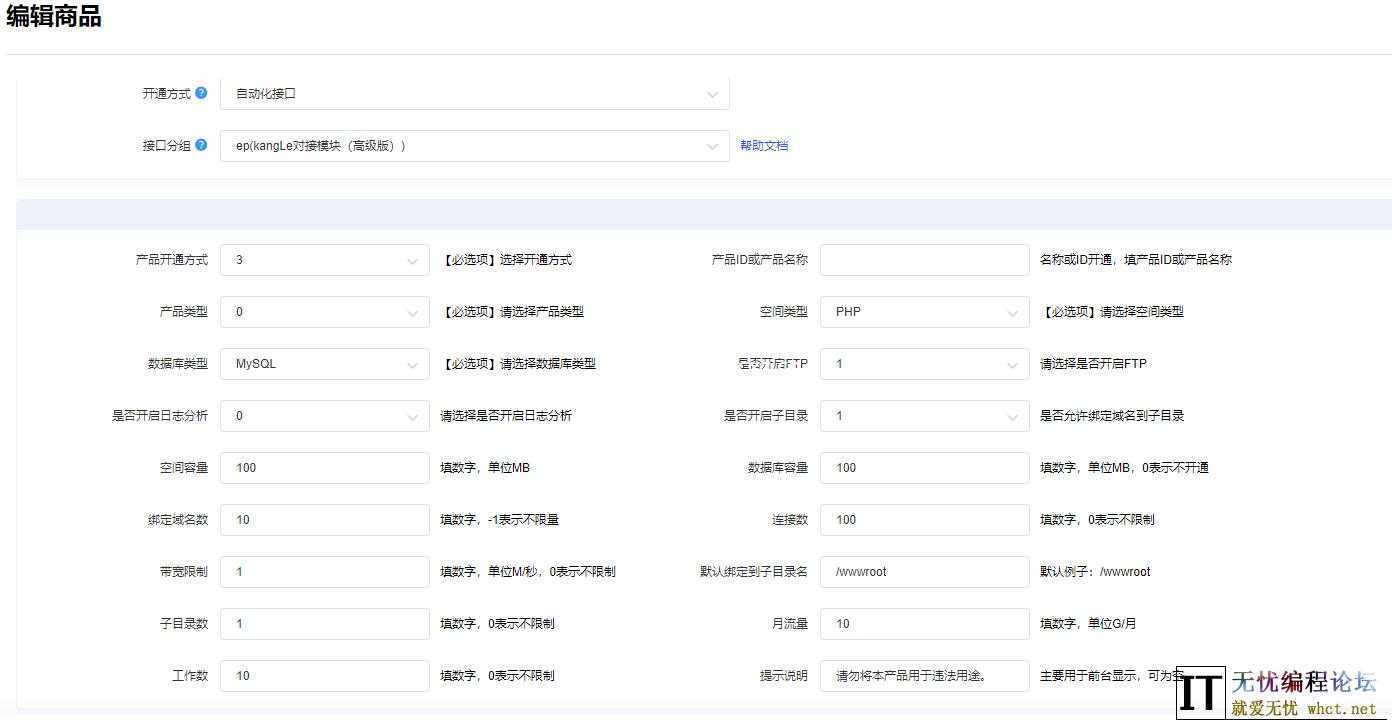Focus the 月流量 input field
The height and width of the screenshot is (728, 1392).
tap(924, 624)
